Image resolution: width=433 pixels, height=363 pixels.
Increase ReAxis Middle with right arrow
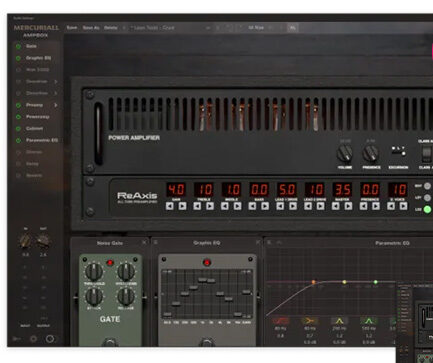[x=237, y=206]
